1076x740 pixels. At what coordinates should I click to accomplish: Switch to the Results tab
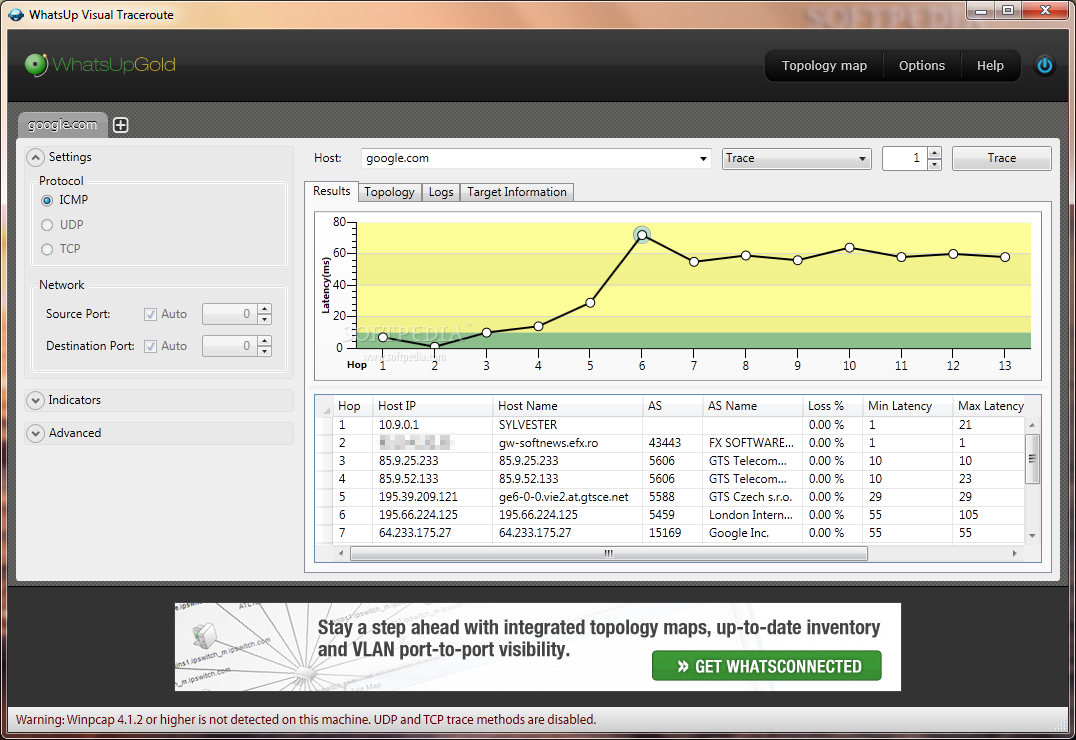(331, 191)
